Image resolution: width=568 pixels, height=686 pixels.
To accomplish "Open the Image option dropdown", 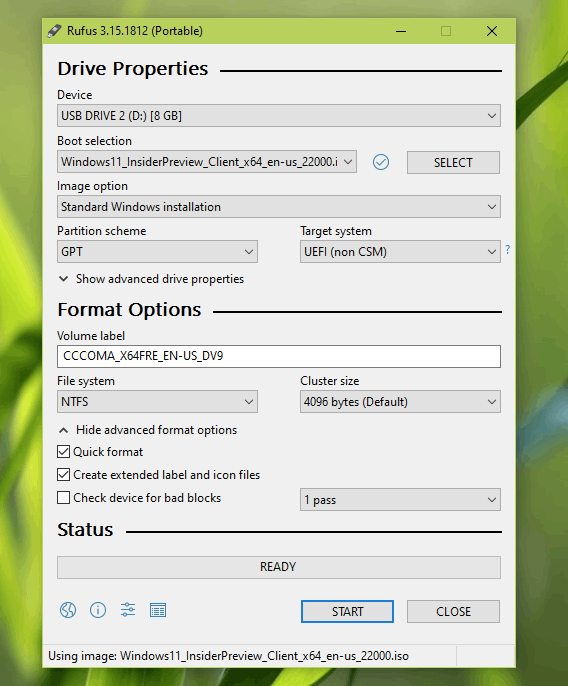I will point(279,206).
